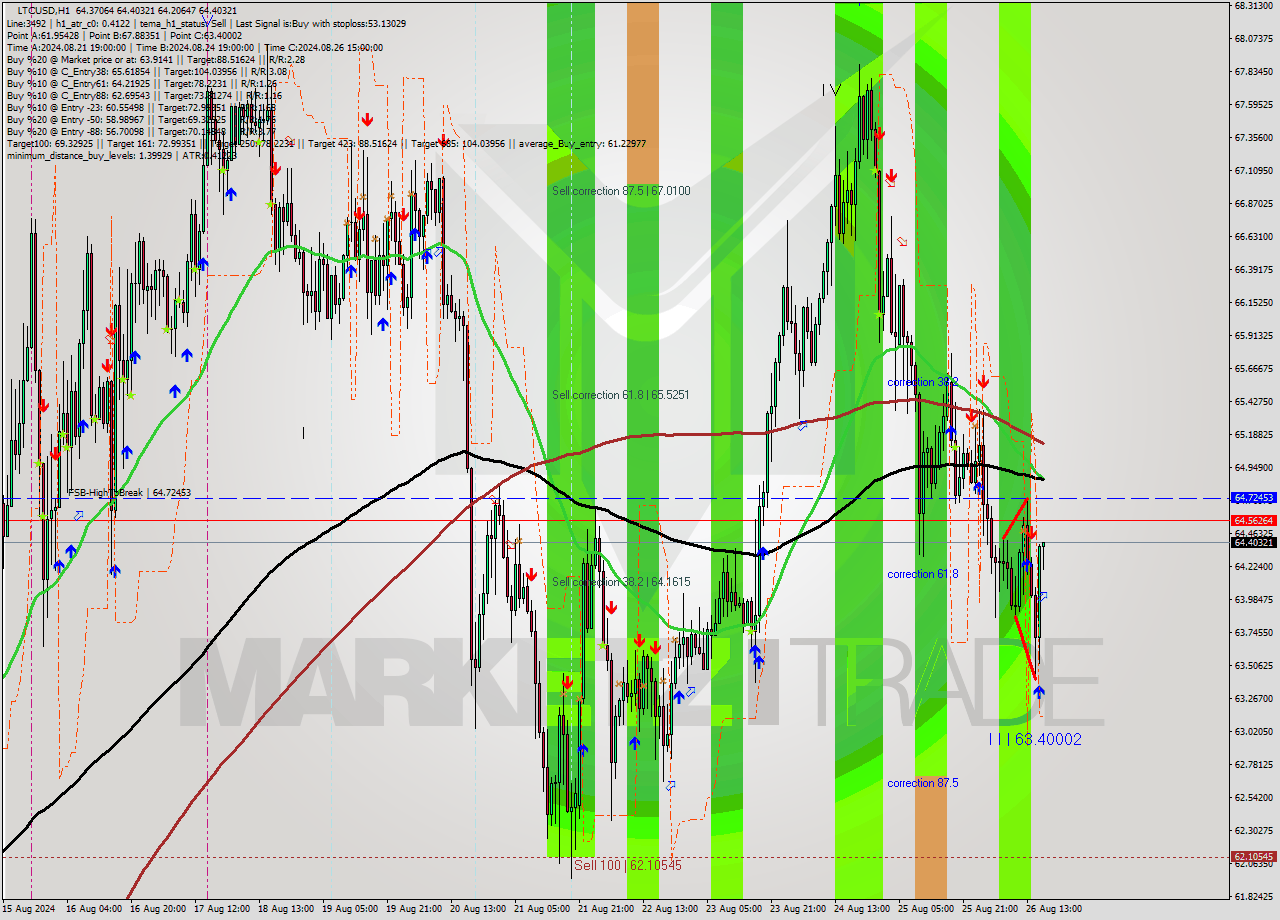
Task: Click the 67.59525 price axis value
Action: point(1254,104)
